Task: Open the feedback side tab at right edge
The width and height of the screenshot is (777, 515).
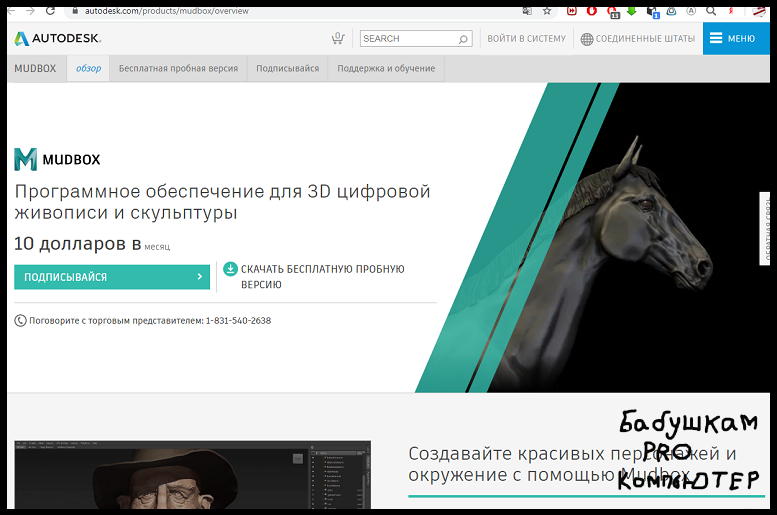Action: [765, 228]
